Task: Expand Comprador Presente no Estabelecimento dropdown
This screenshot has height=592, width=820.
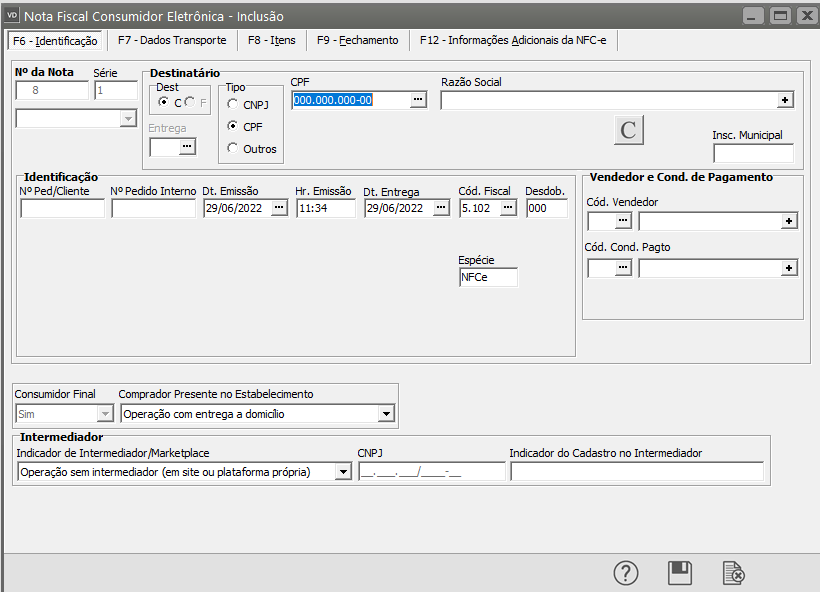Action: point(386,414)
